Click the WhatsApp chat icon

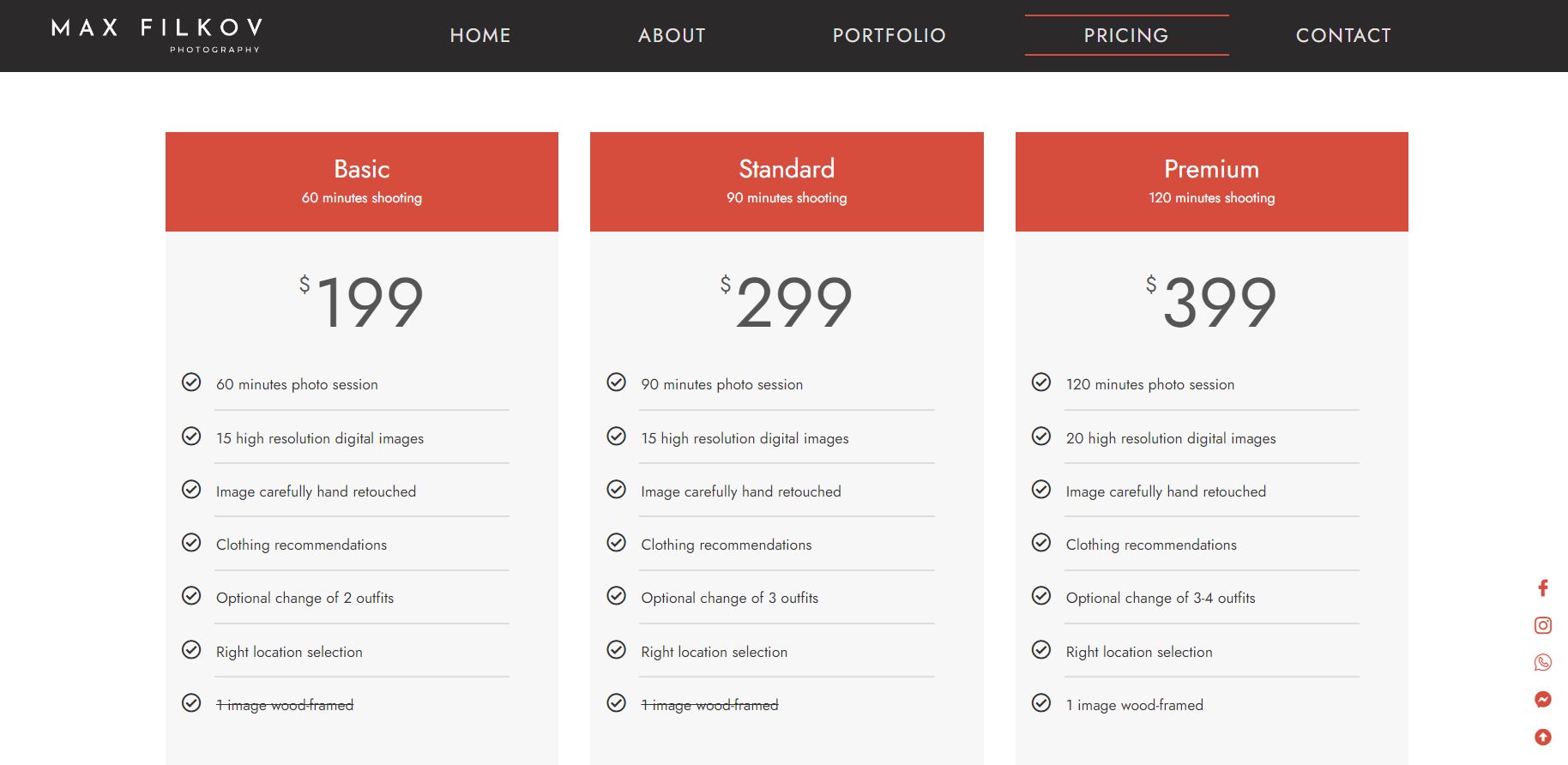[1542, 662]
